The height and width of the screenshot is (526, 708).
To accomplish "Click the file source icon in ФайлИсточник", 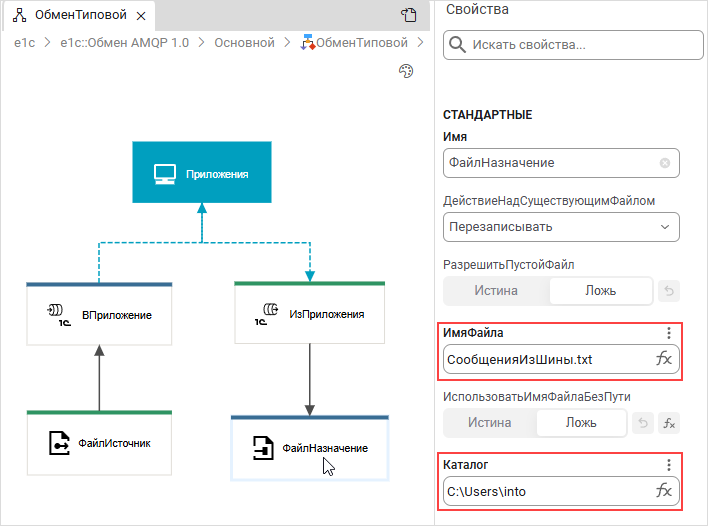I will pyautogui.click(x=59, y=443).
